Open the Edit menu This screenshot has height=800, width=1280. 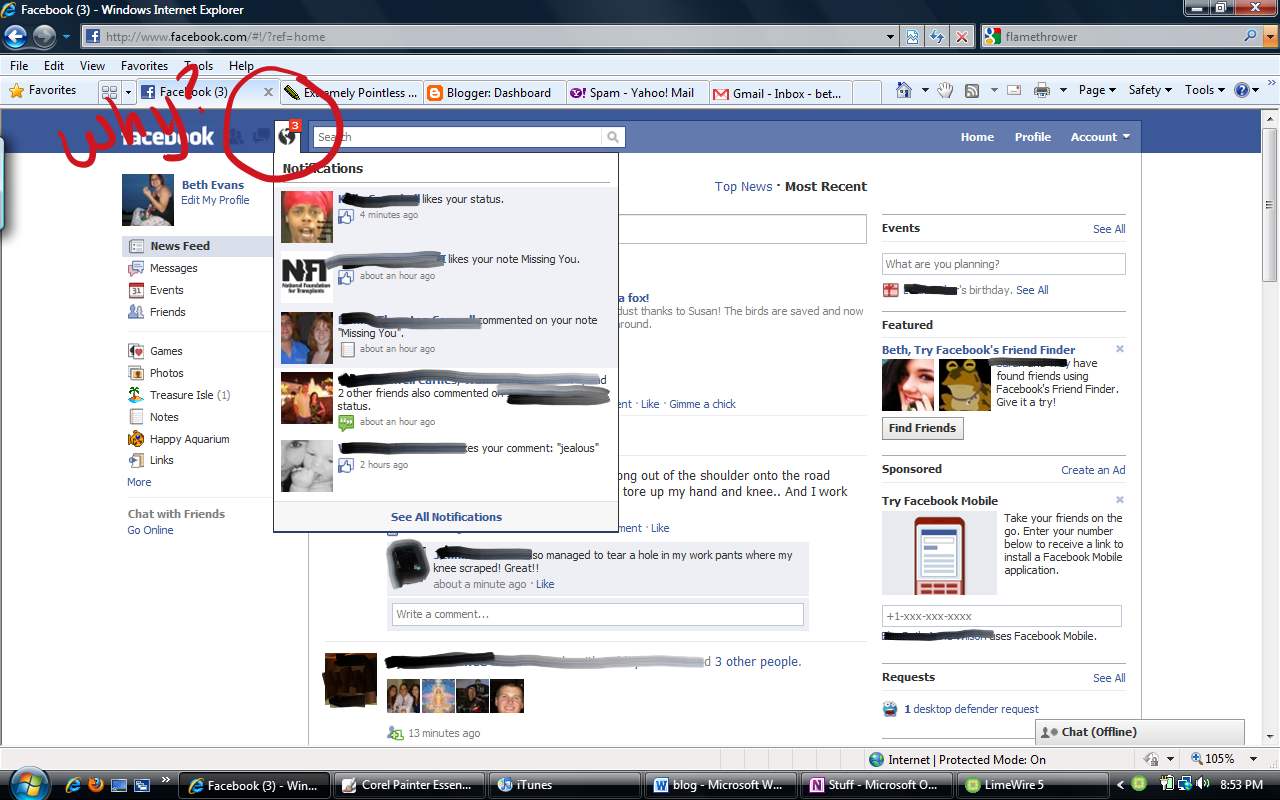pyautogui.click(x=54, y=65)
